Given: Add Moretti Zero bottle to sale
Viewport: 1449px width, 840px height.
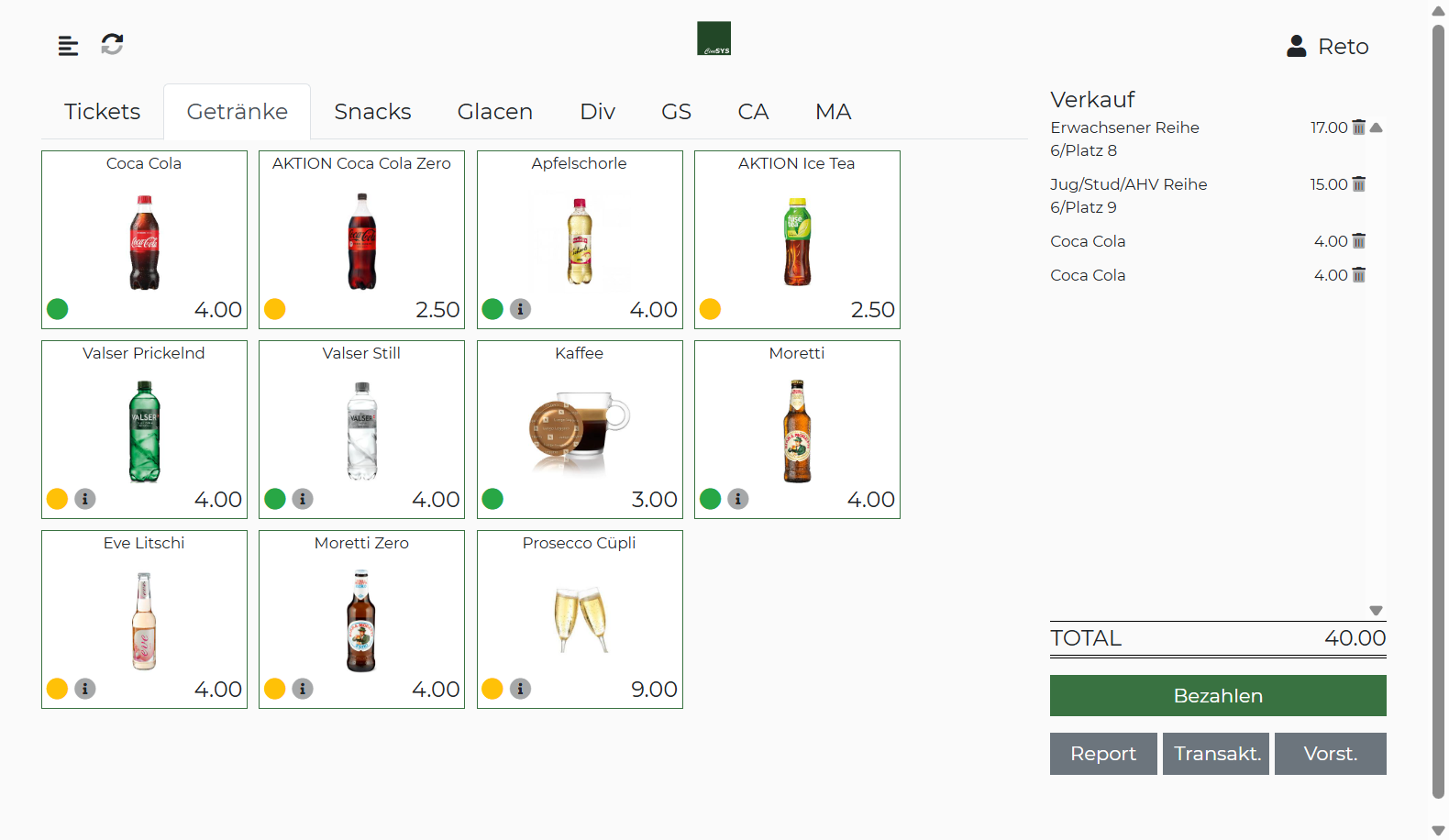Looking at the screenshot, I should coord(361,622).
